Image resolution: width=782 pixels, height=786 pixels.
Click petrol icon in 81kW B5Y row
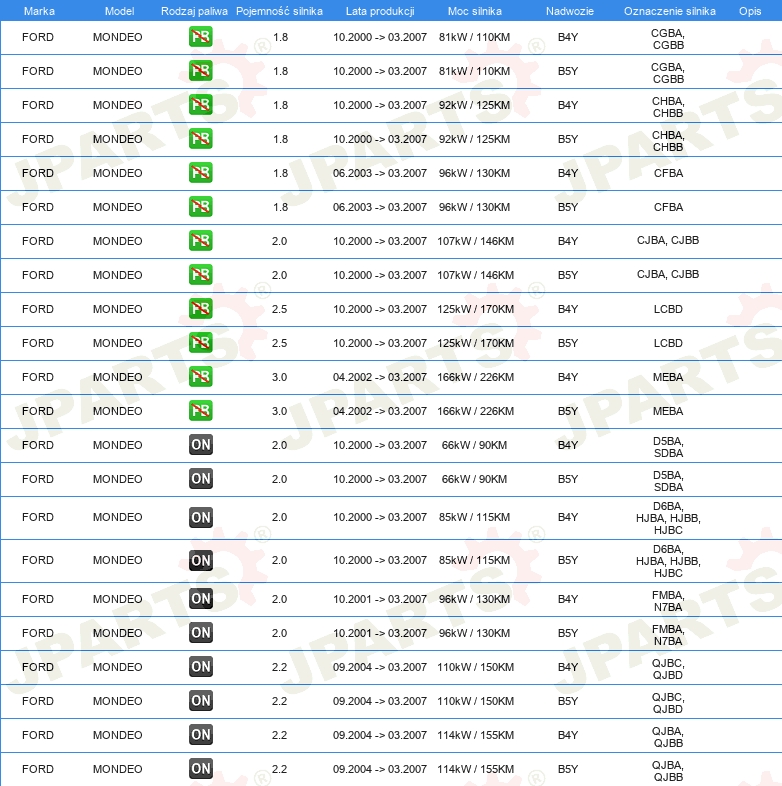201,71
